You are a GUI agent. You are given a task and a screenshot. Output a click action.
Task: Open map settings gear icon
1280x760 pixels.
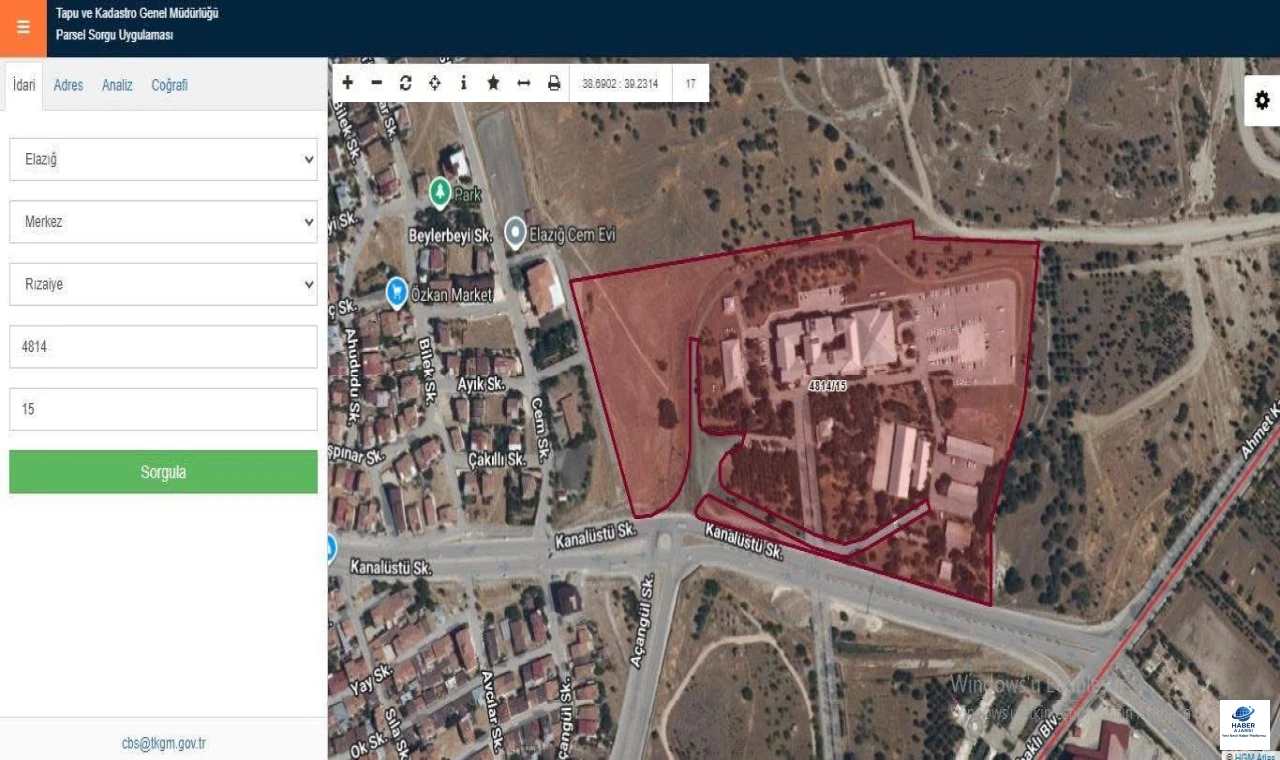(1262, 100)
